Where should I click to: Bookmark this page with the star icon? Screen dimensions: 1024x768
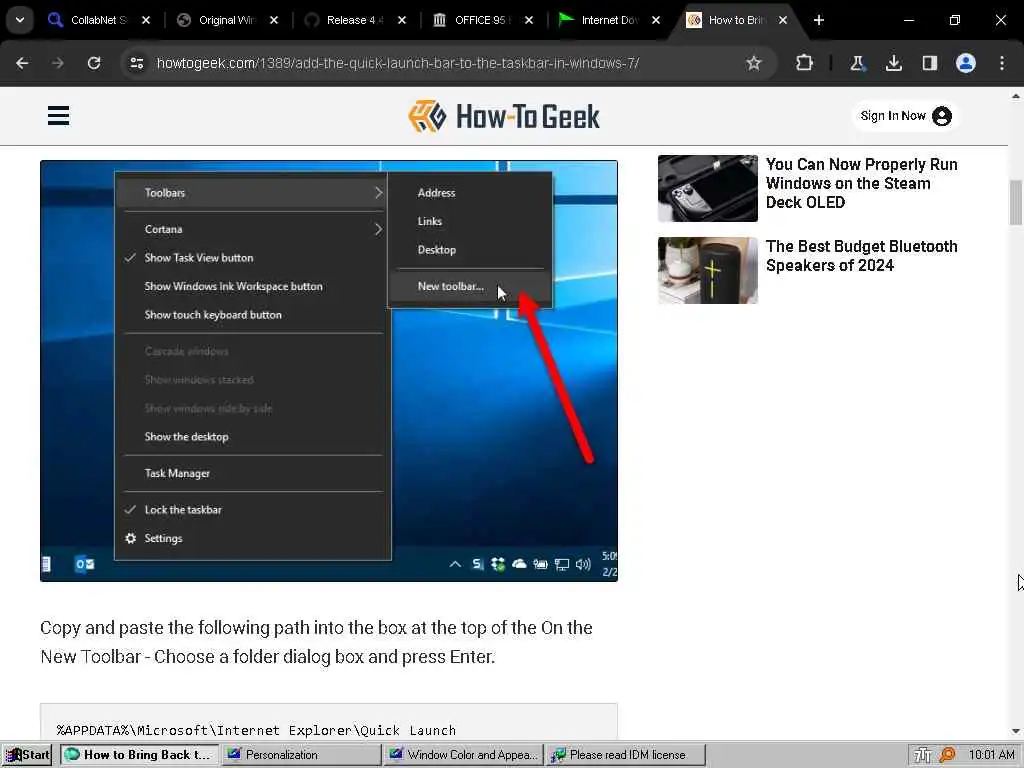[754, 63]
